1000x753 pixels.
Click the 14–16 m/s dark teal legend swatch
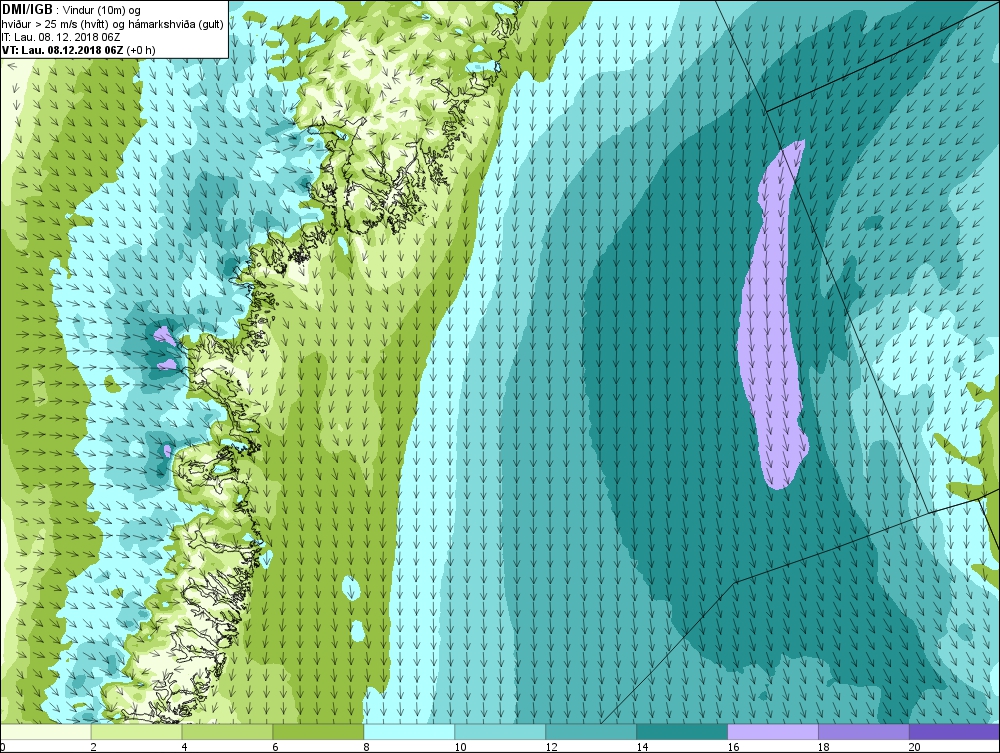click(682, 731)
